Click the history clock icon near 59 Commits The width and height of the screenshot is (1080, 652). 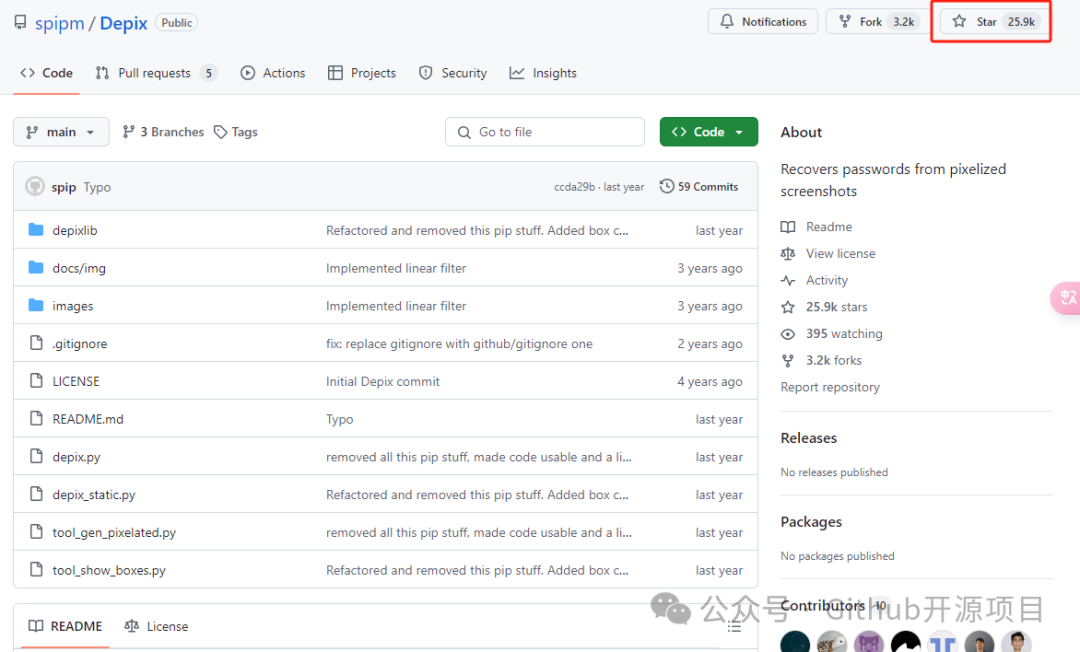(666, 187)
